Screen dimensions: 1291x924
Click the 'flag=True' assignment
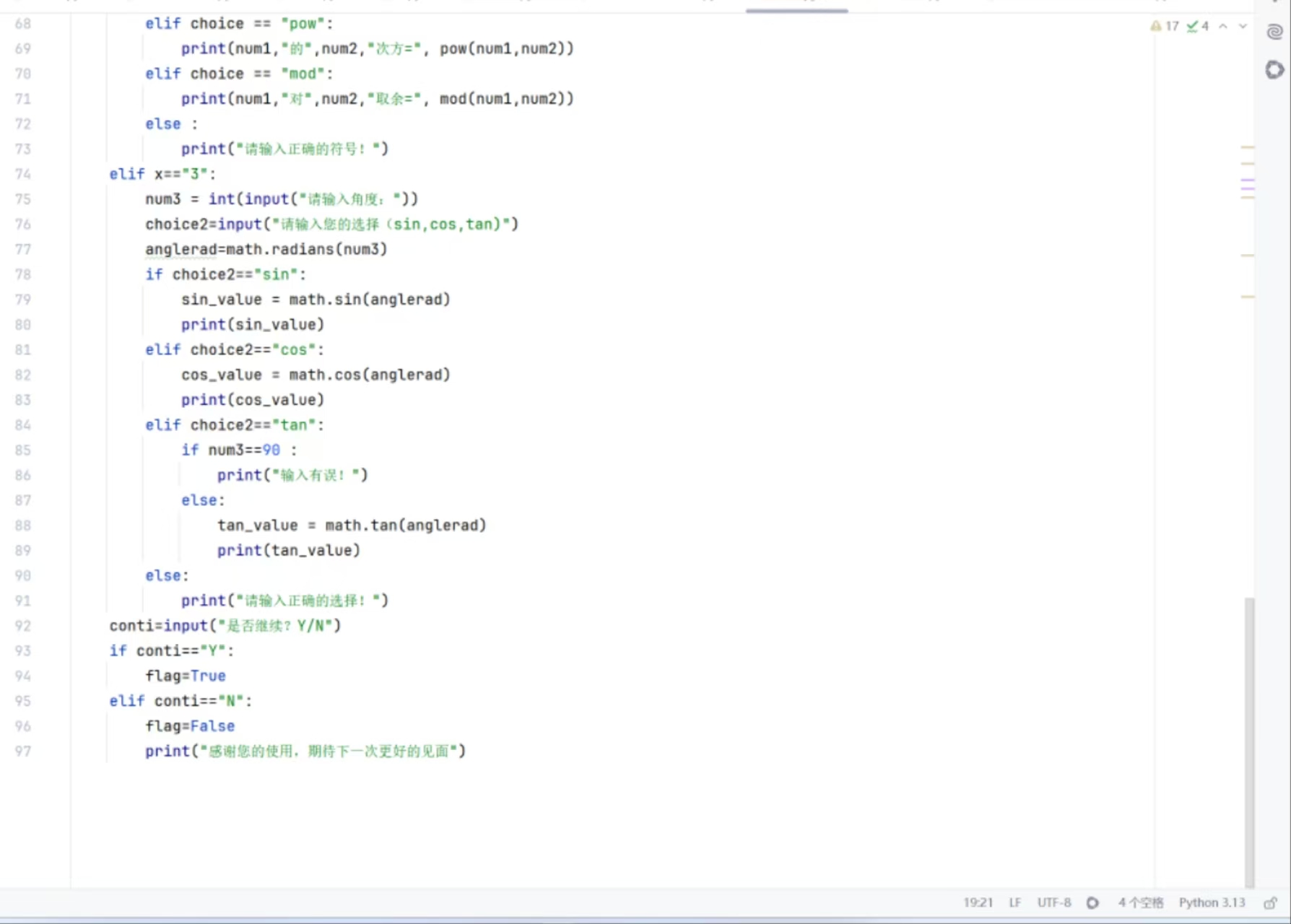(186, 676)
